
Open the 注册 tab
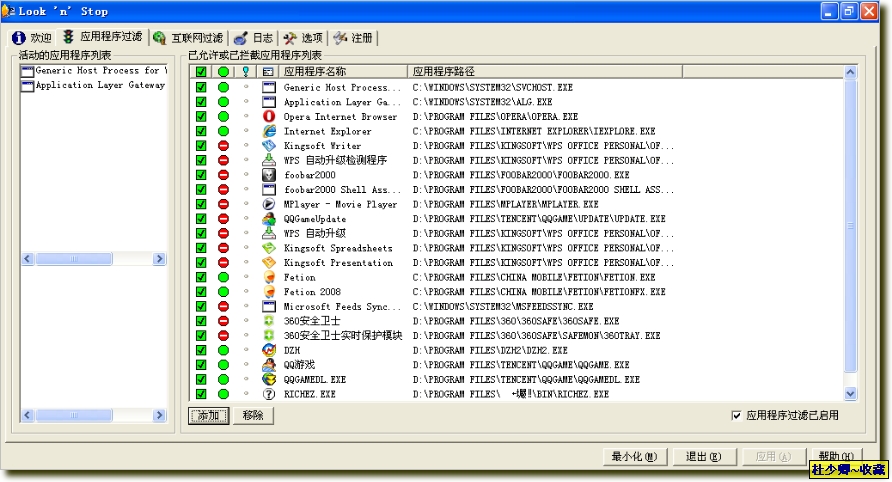(353, 38)
